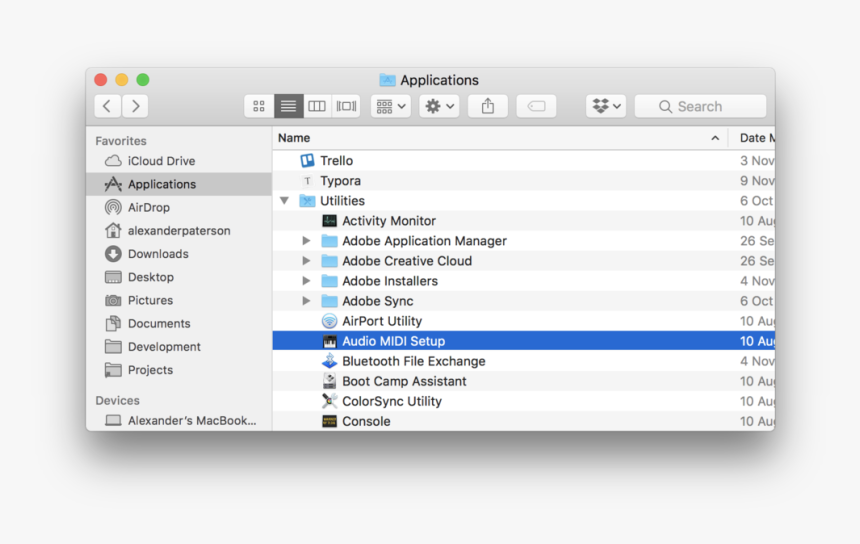
Task: Open the Projects folder in sidebar
Action: click(x=150, y=370)
